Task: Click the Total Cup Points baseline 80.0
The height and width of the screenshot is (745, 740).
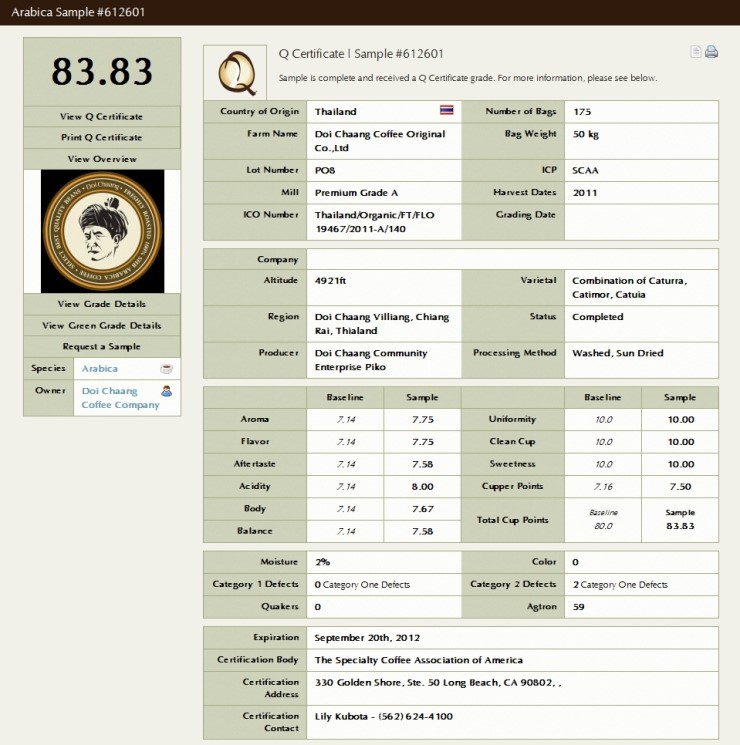Action: point(603,526)
